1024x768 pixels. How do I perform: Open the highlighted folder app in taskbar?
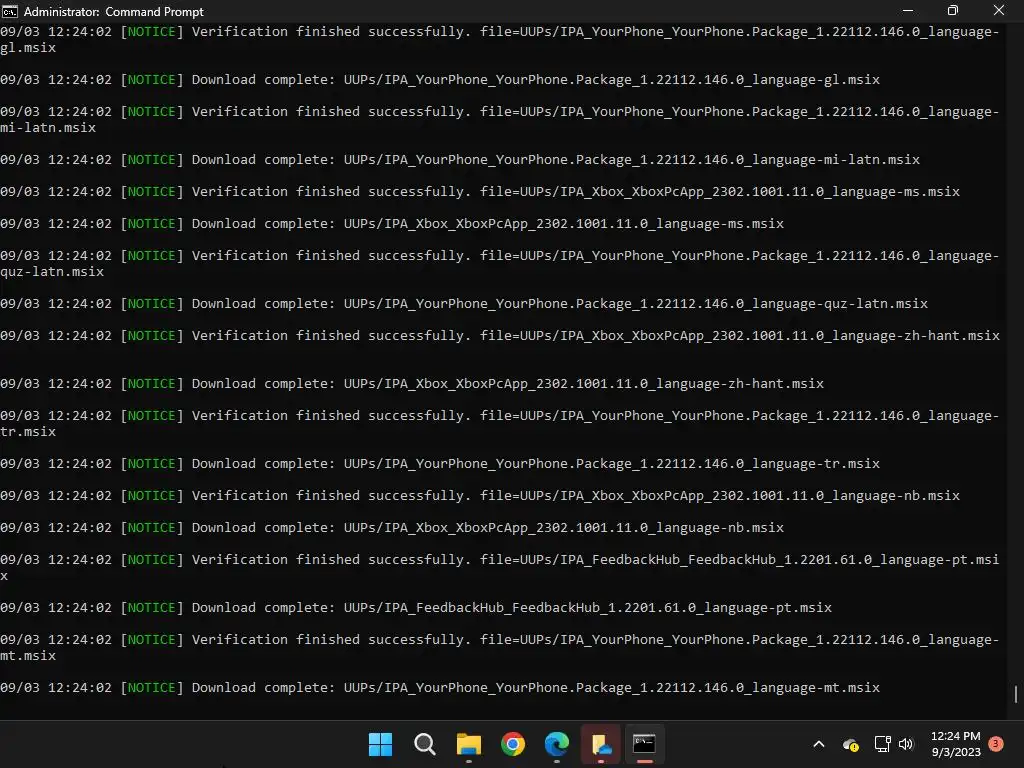[x=601, y=744]
